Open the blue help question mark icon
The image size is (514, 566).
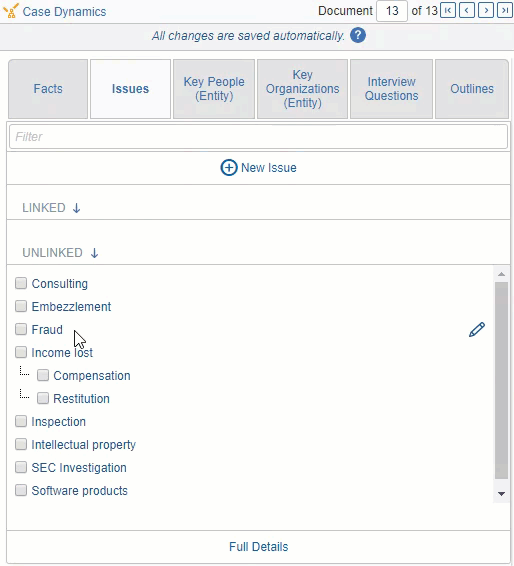[358, 35]
